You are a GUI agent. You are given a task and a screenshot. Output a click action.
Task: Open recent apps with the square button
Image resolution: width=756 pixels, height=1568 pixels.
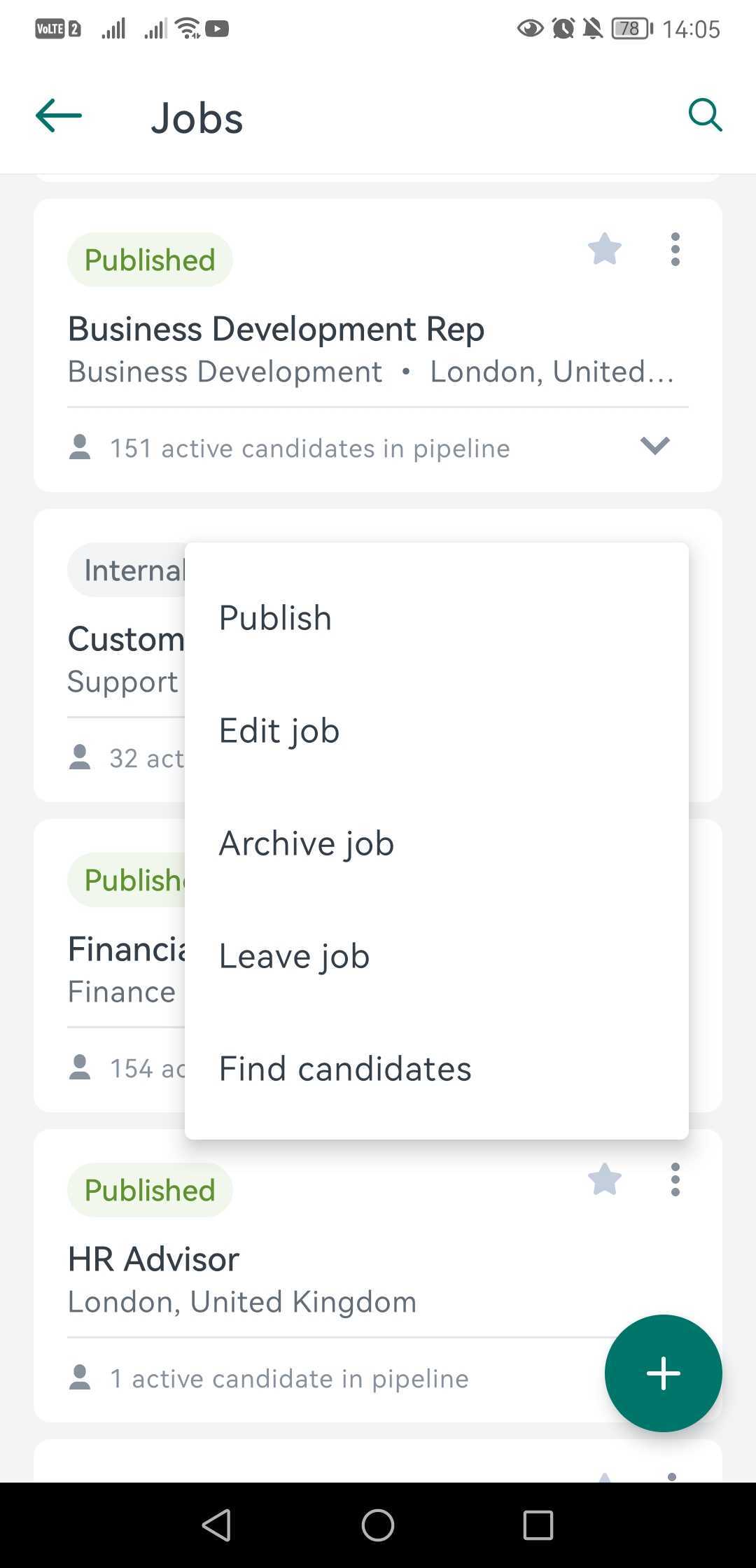click(538, 1525)
